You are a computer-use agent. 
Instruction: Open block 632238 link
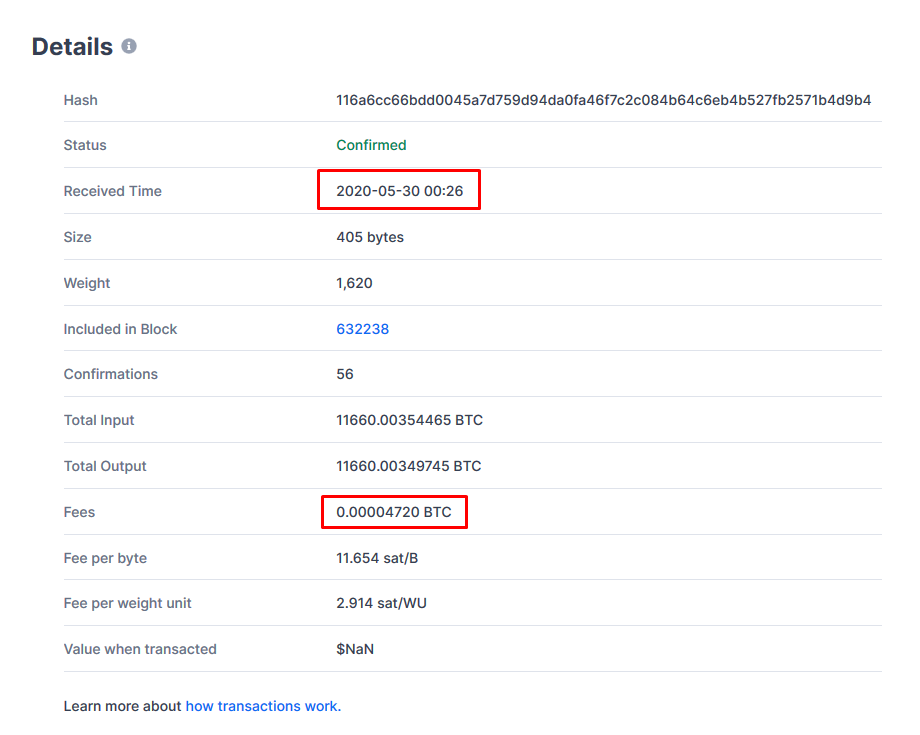point(362,328)
